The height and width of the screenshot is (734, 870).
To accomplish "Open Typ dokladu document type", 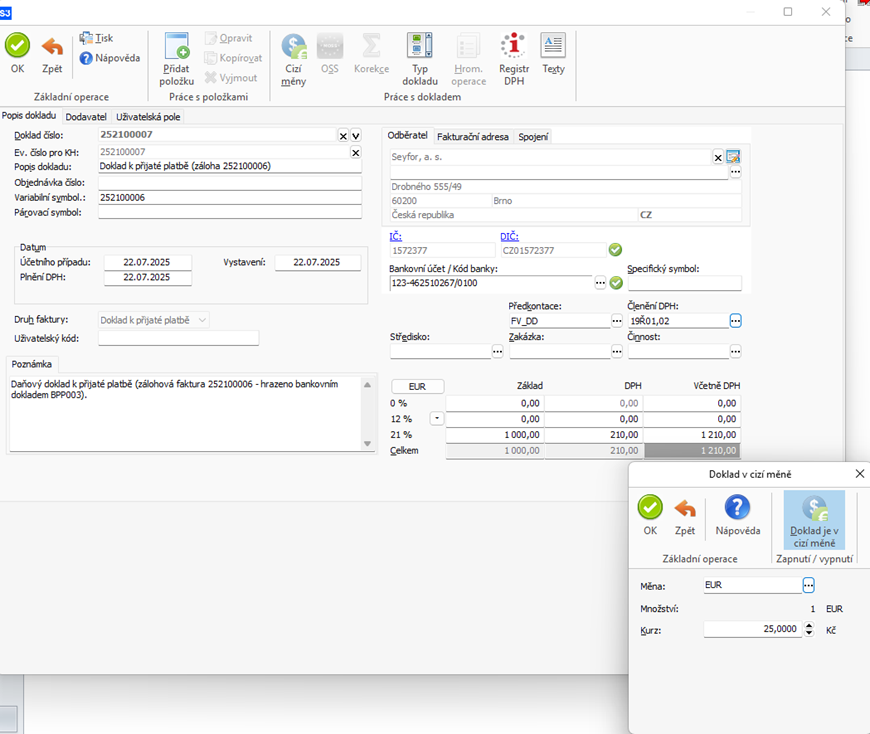I will 420,59.
